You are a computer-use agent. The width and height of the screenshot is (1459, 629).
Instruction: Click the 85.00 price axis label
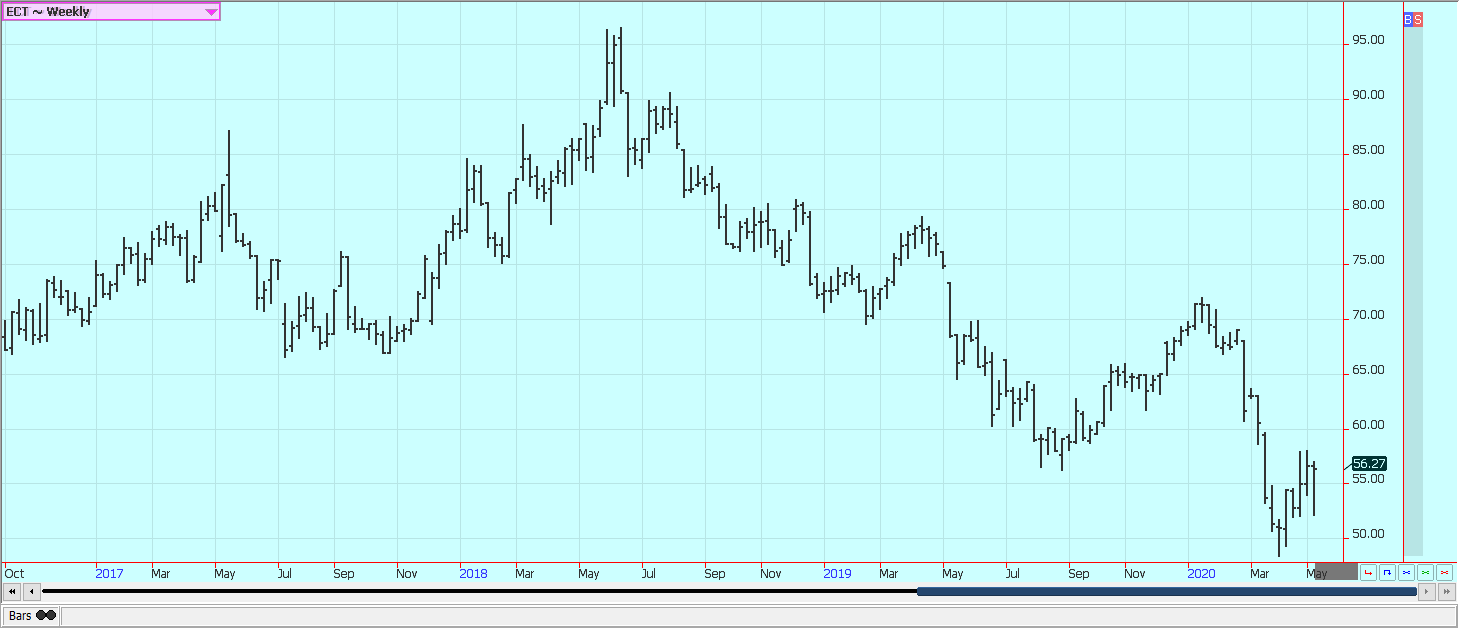(x=1369, y=150)
